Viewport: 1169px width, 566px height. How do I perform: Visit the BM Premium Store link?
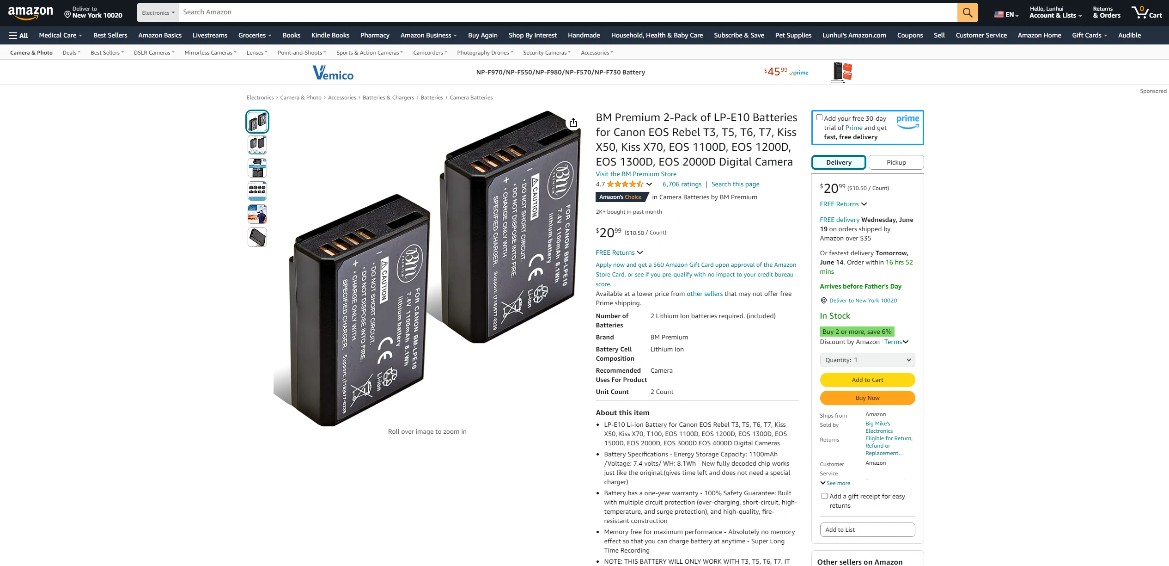[x=636, y=174]
